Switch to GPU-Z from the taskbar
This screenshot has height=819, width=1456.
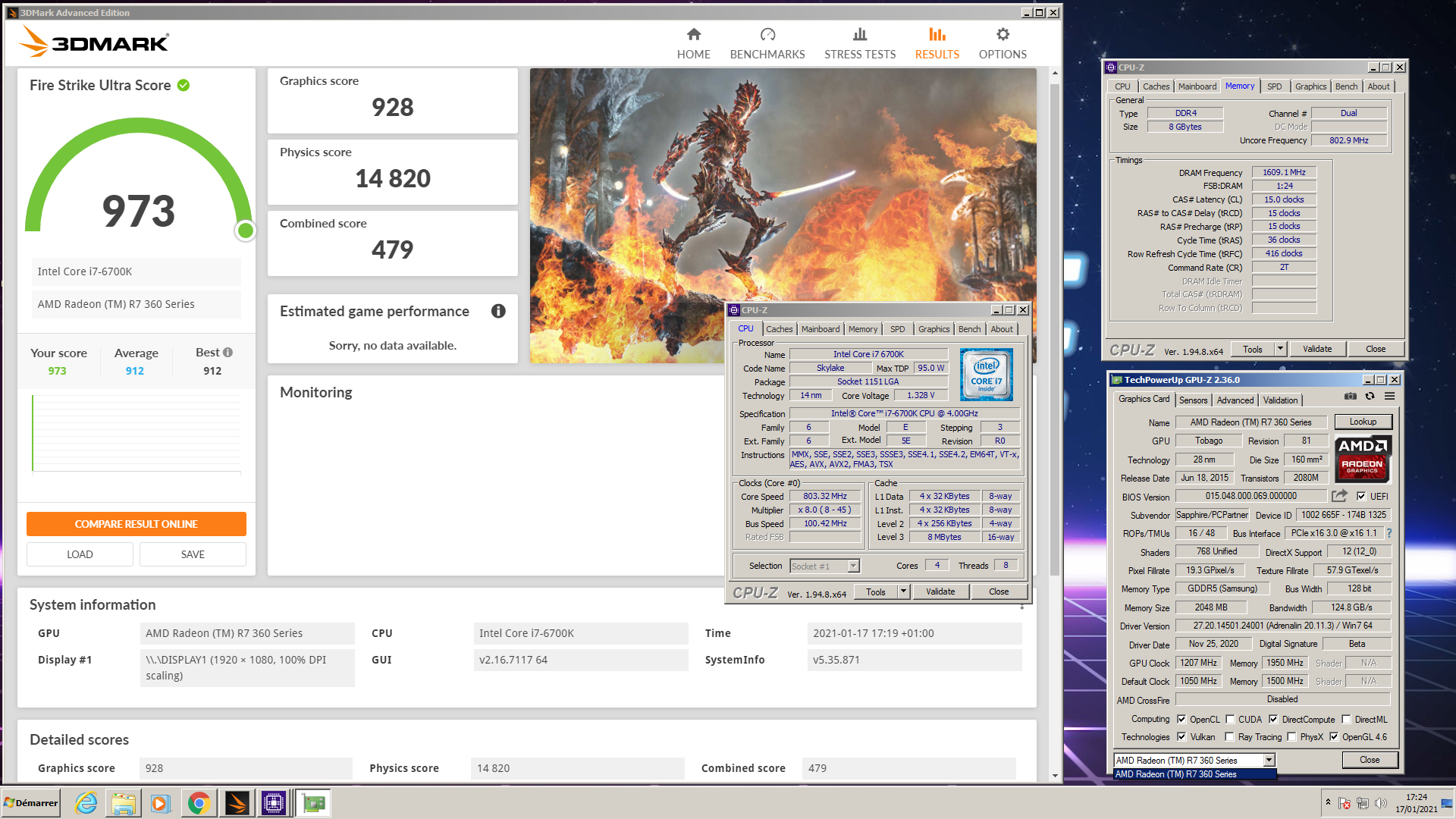coord(313,803)
